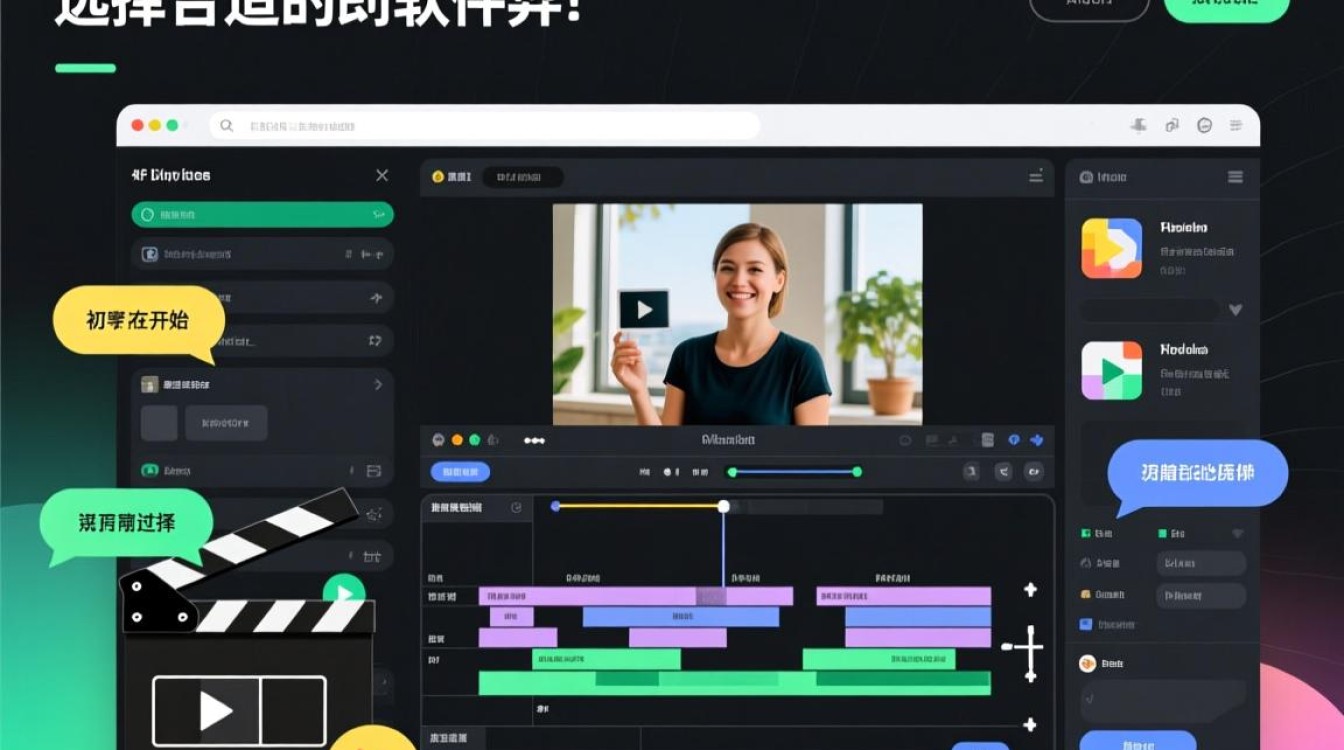Screen dimensions: 1344x750
Task: Click the round icon in the right panel header
Action: tap(1086, 177)
